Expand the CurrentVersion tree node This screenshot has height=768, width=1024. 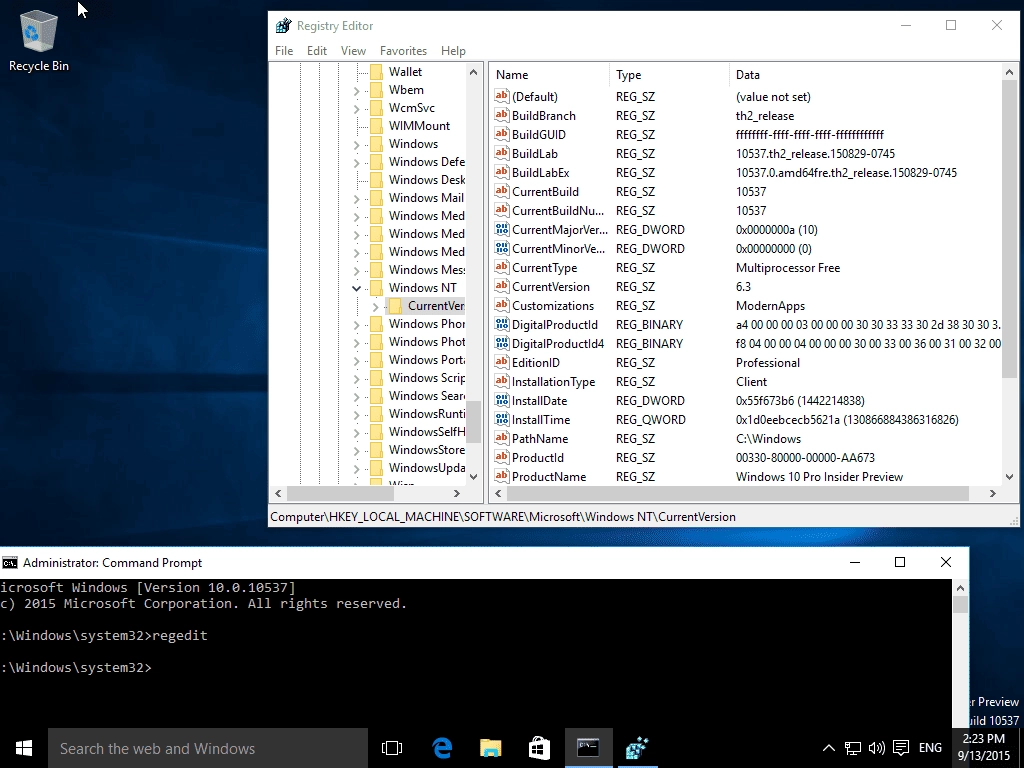[376, 306]
